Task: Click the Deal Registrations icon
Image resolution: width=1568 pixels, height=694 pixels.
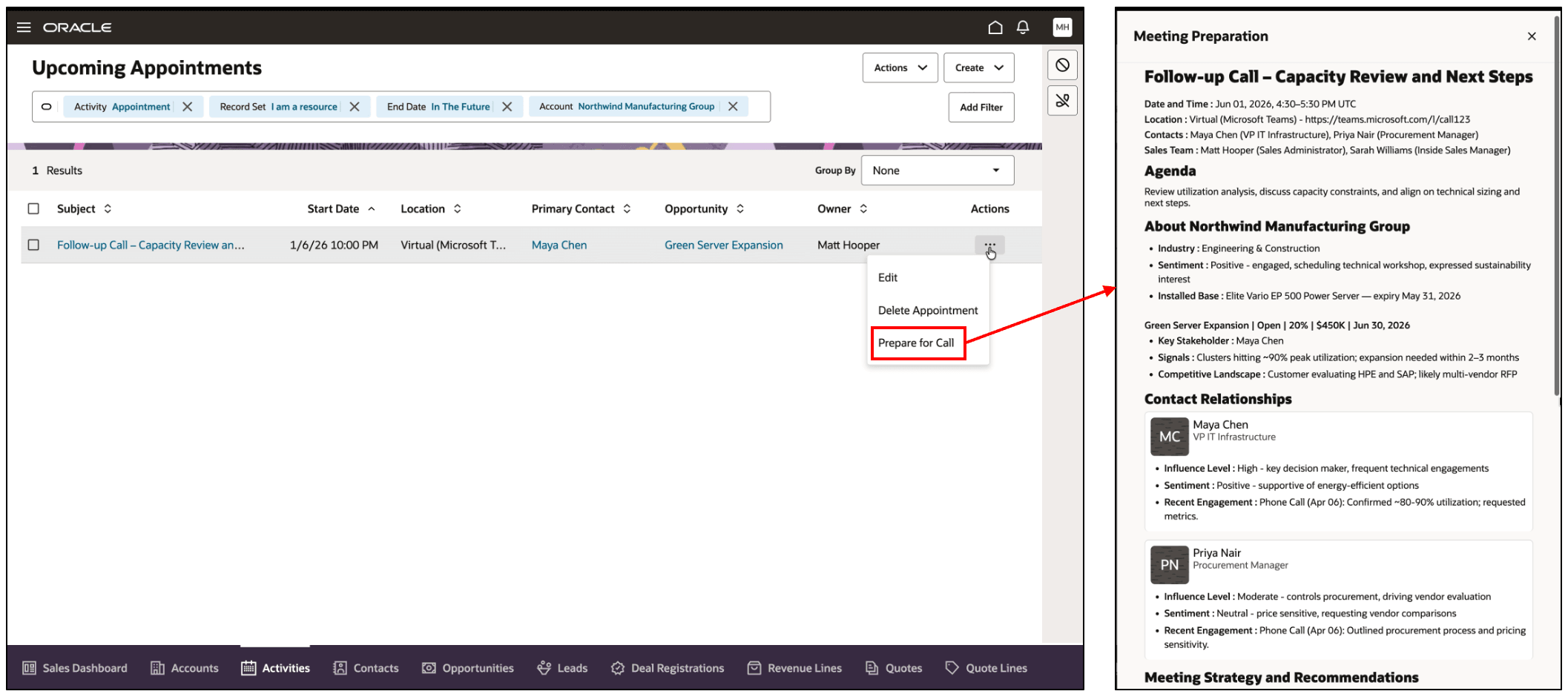Action: coord(617,668)
